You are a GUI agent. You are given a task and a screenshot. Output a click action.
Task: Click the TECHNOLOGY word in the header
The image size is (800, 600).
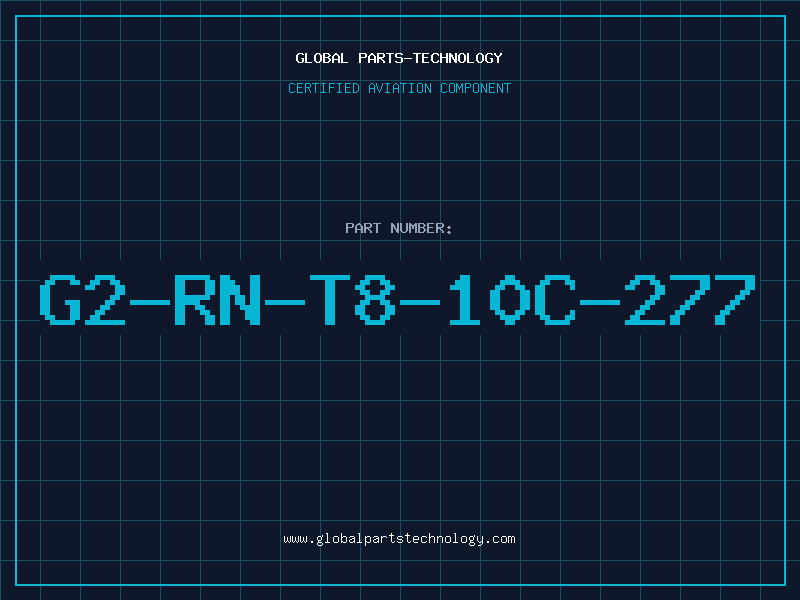pyautogui.click(x=458, y=58)
